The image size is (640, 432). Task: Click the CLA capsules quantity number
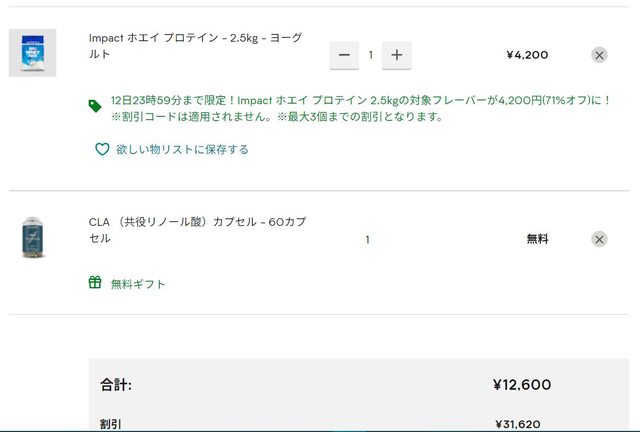click(368, 239)
